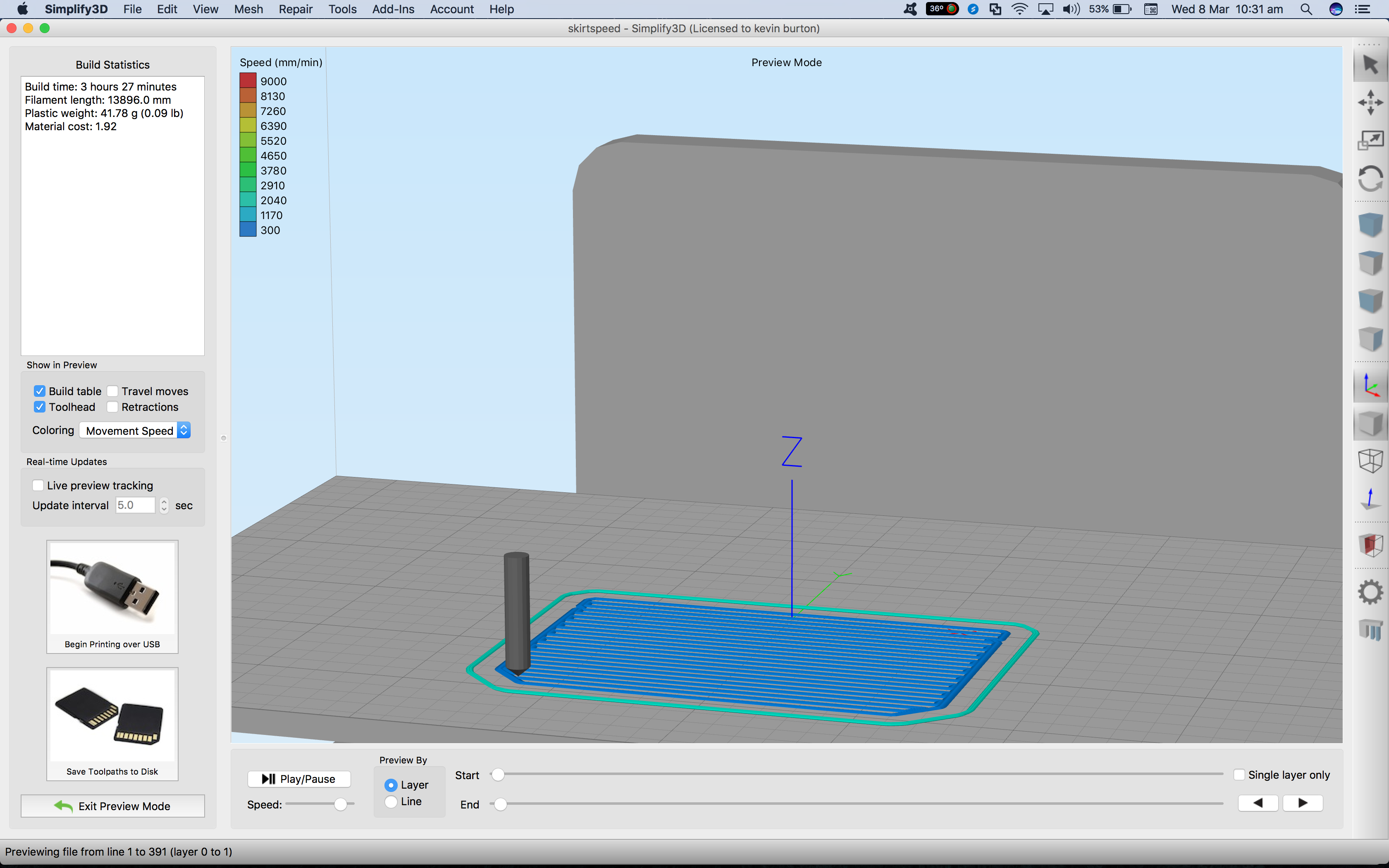The height and width of the screenshot is (868, 1389).
Task: Open the Help menu
Action: 501,9
